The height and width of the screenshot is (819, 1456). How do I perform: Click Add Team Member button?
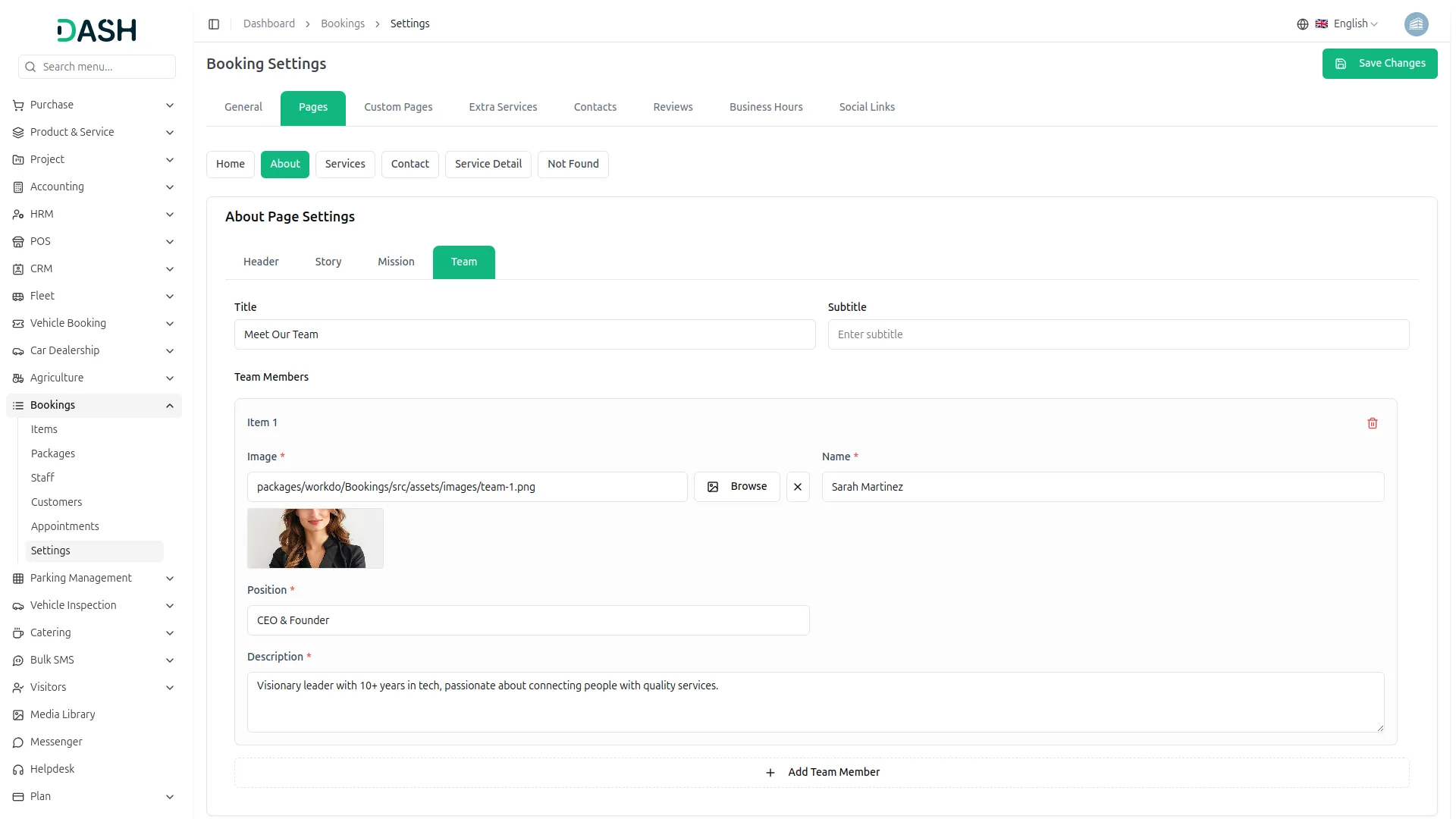point(822,772)
